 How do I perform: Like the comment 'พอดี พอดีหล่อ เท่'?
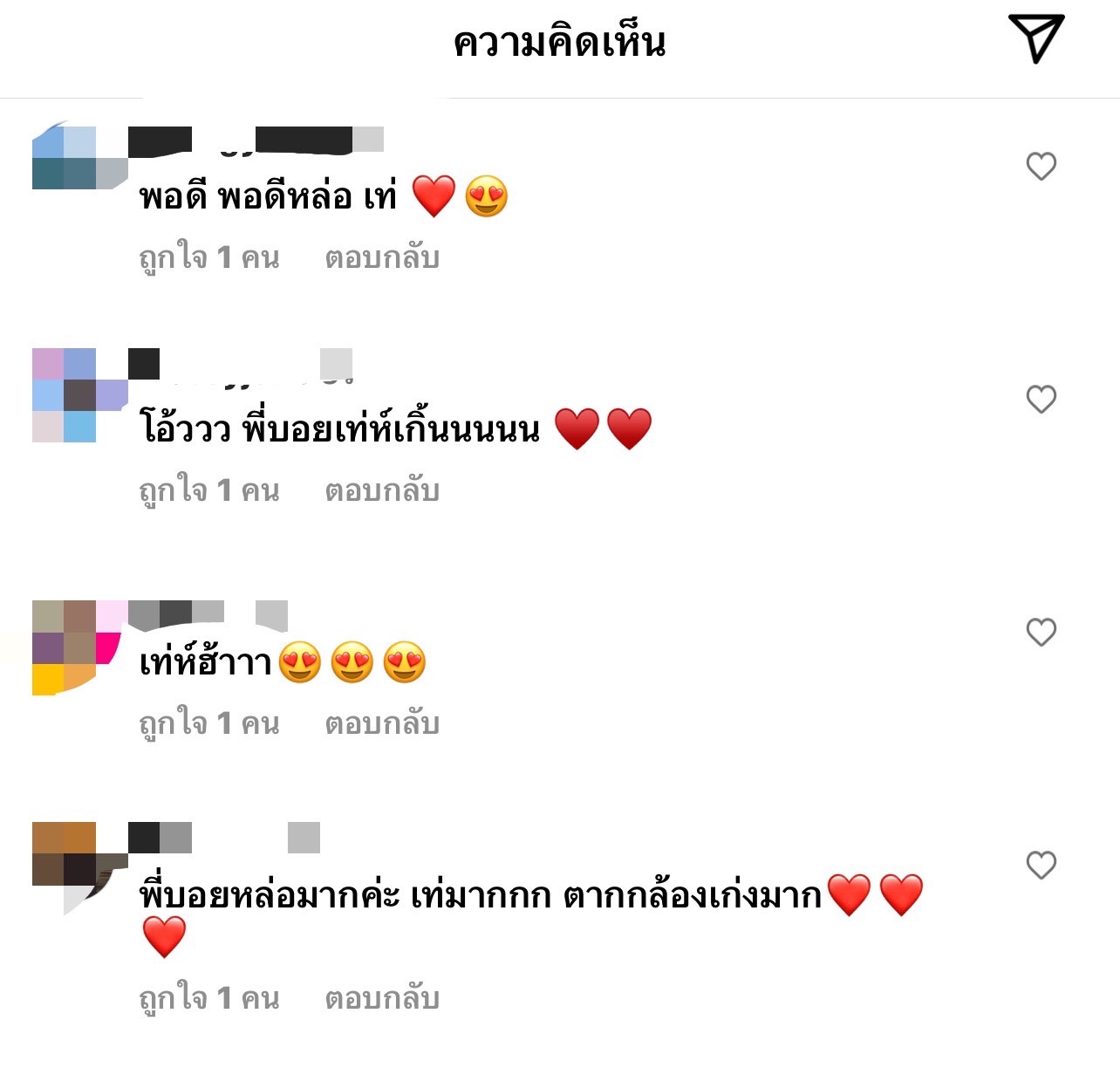pyautogui.click(x=1041, y=166)
